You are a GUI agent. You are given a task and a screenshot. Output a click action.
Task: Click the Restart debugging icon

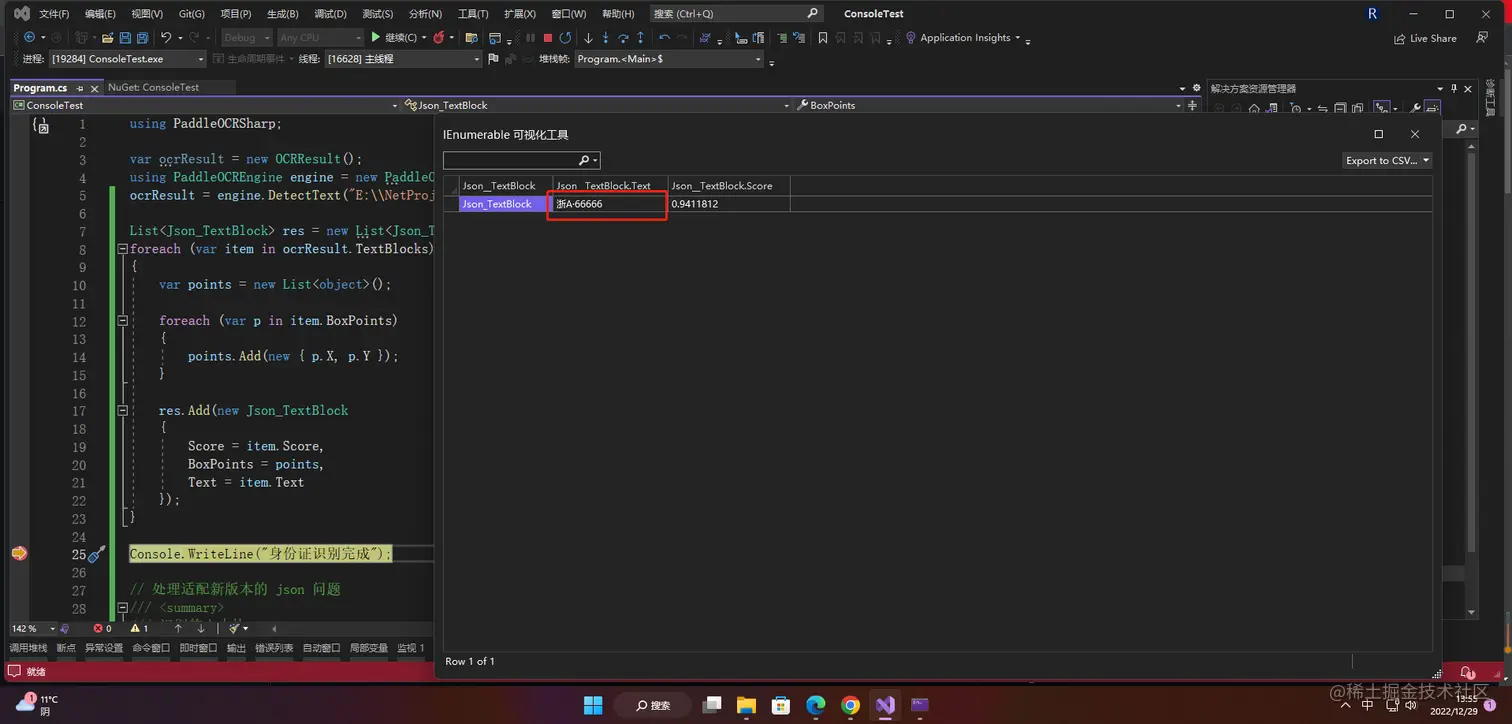[x=565, y=38]
